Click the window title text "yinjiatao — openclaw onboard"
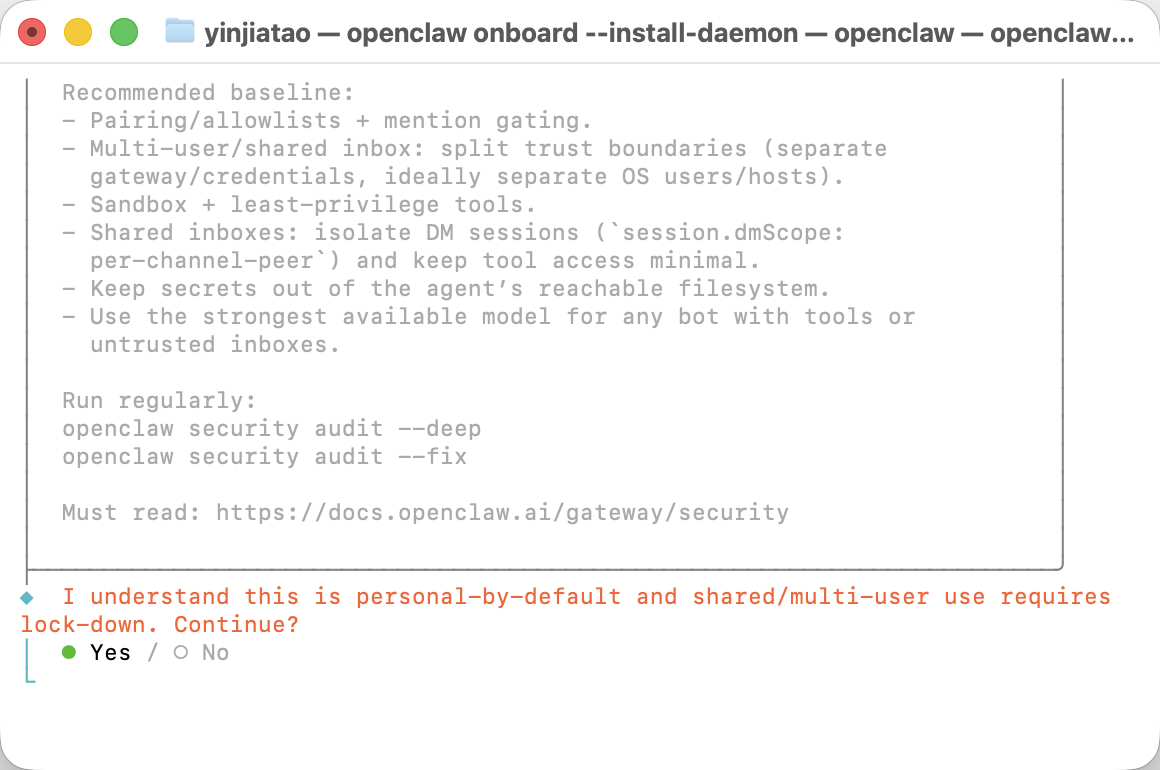This screenshot has width=1160, height=770. pos(390,33)
